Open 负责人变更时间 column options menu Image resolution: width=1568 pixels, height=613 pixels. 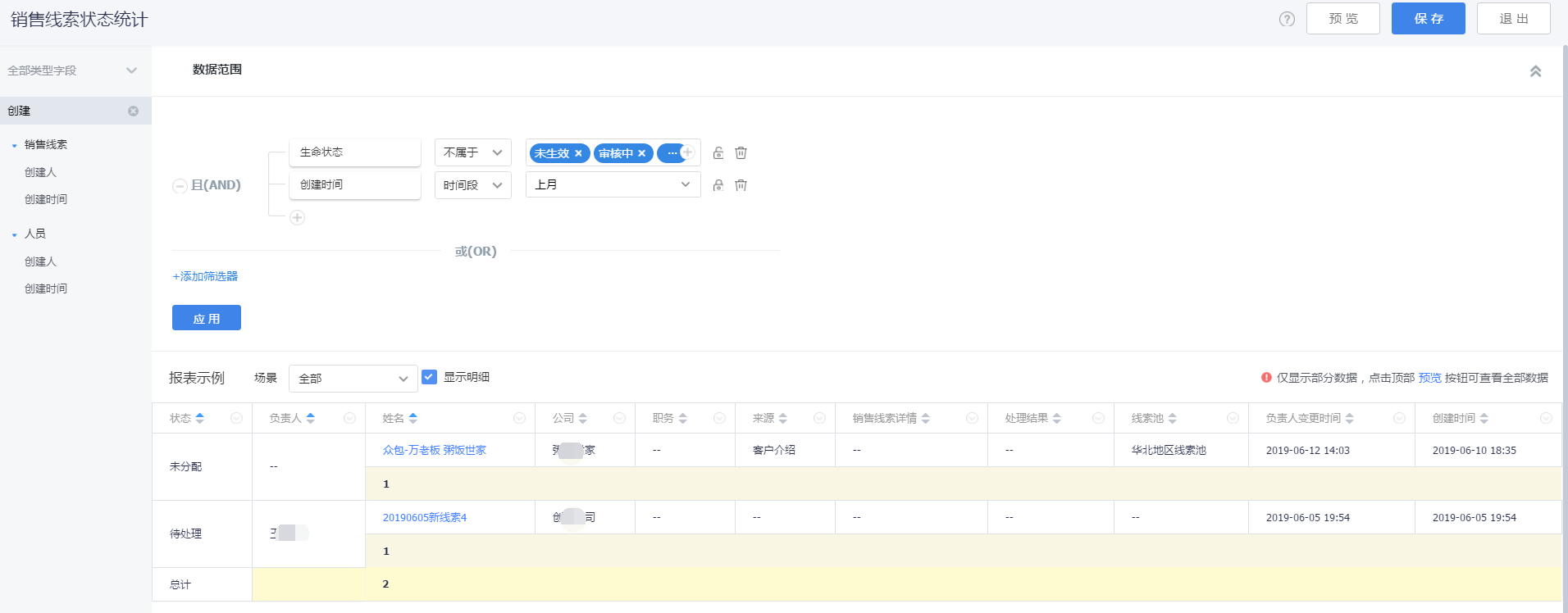[x=1399, y=418]
